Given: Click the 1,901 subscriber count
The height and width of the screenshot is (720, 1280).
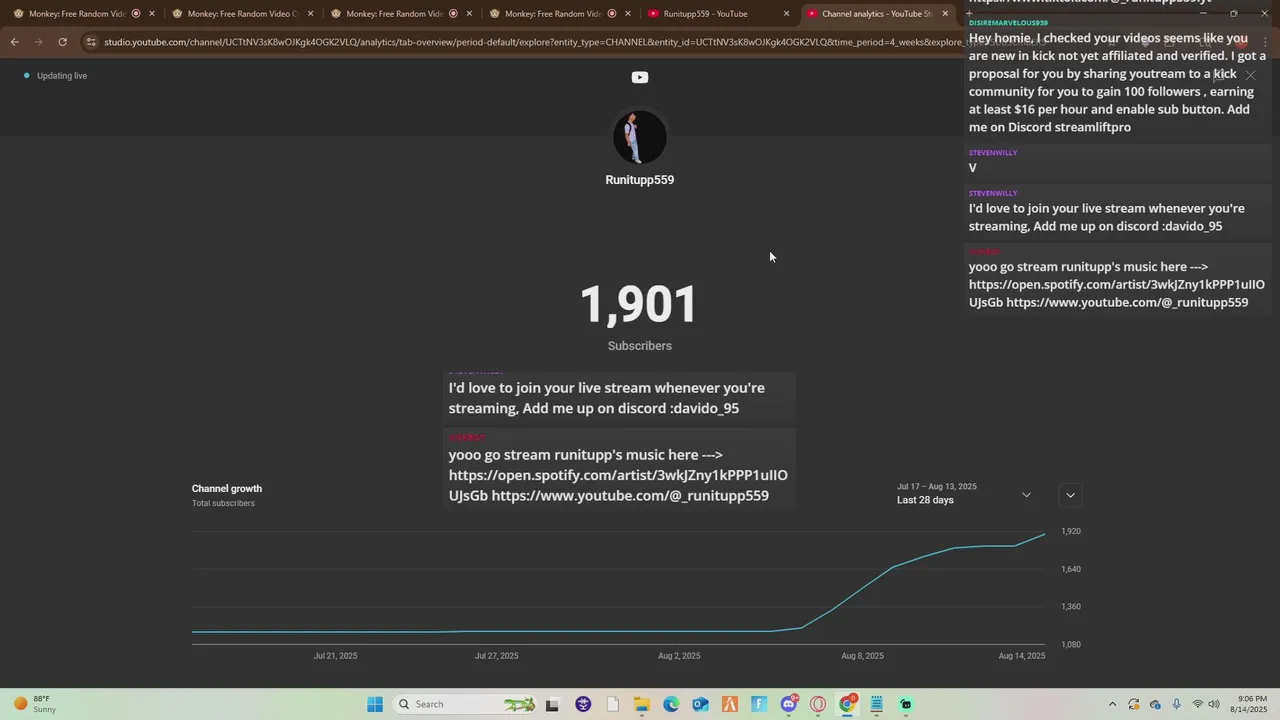Looking at the screenshot, I should tap(639, 305).
